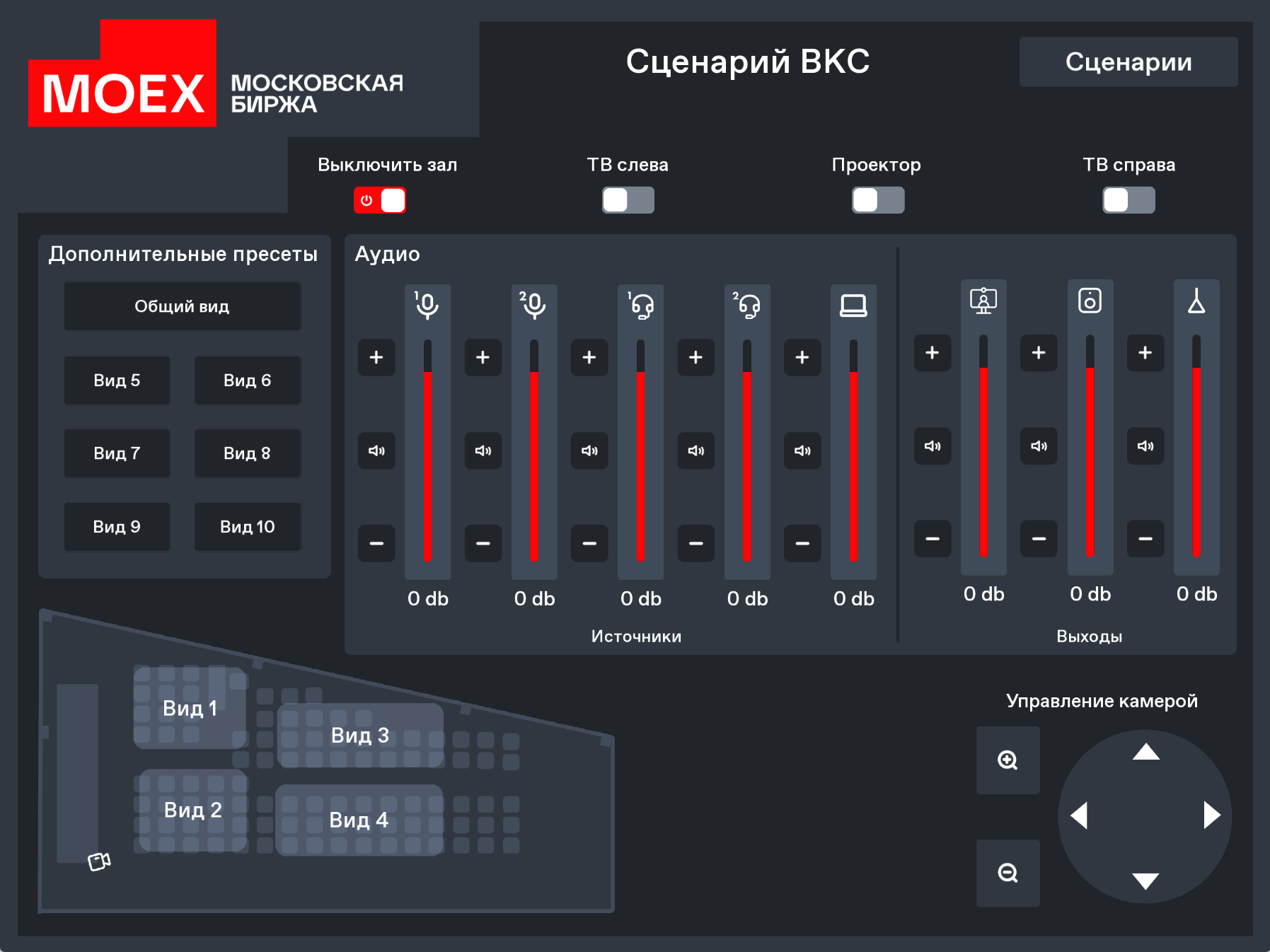Screen dimensions: 1270x952
Task: Mute the laptop audio source
Action: (802, 451)
